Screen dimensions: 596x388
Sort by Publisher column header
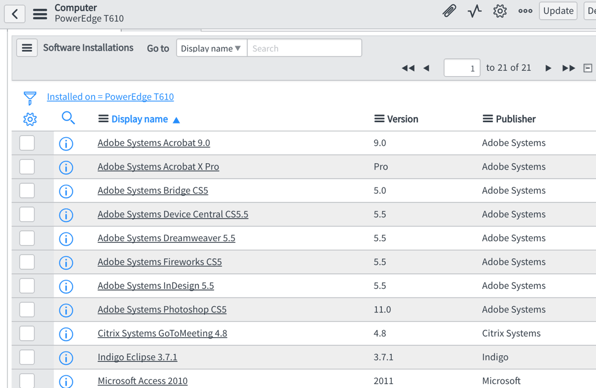pyautogui.click(x=515, y=119)
